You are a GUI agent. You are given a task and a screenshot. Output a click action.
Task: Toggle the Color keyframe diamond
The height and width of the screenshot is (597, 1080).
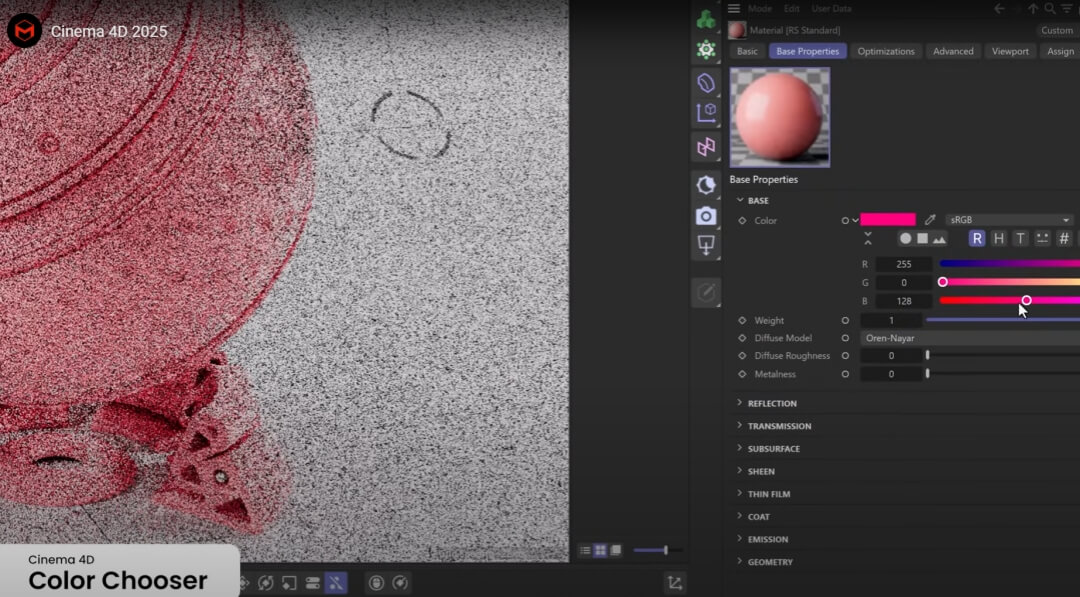[742, 220]
